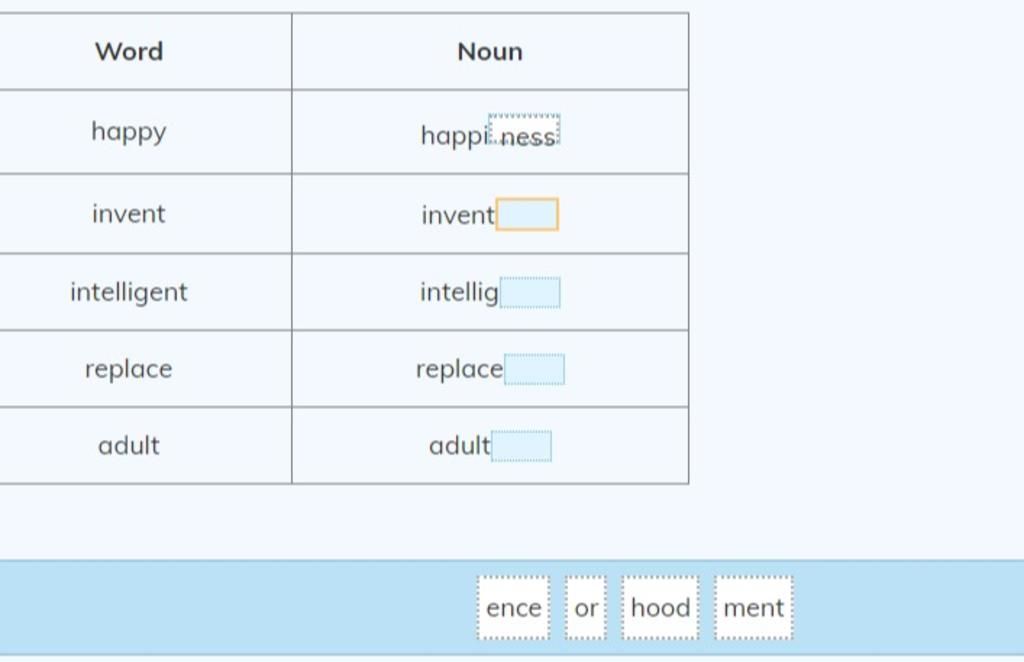
Task: Click the empty area of the blue tile tray
Action: 235,607
